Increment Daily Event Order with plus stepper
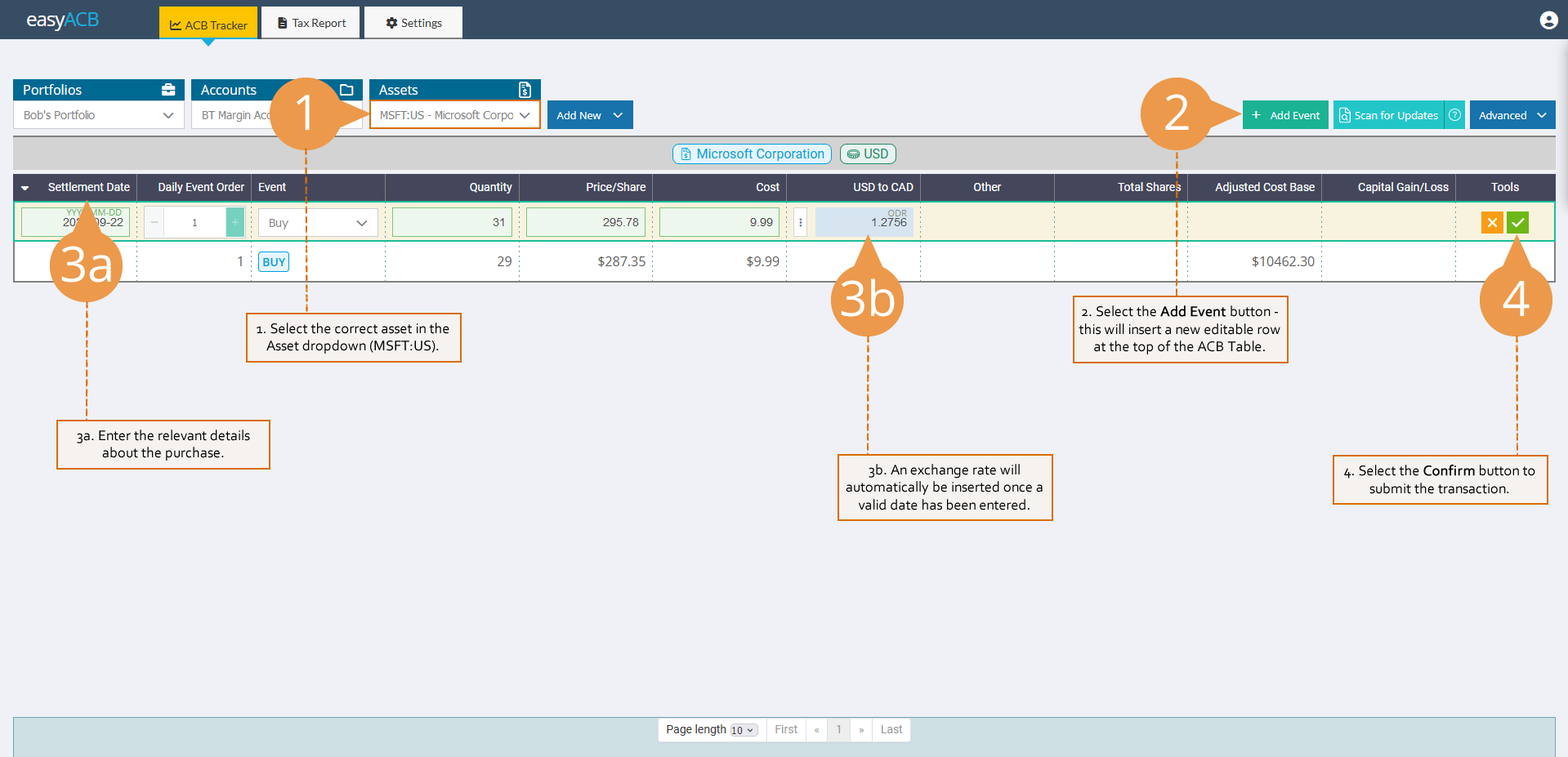 coord(235,221)
